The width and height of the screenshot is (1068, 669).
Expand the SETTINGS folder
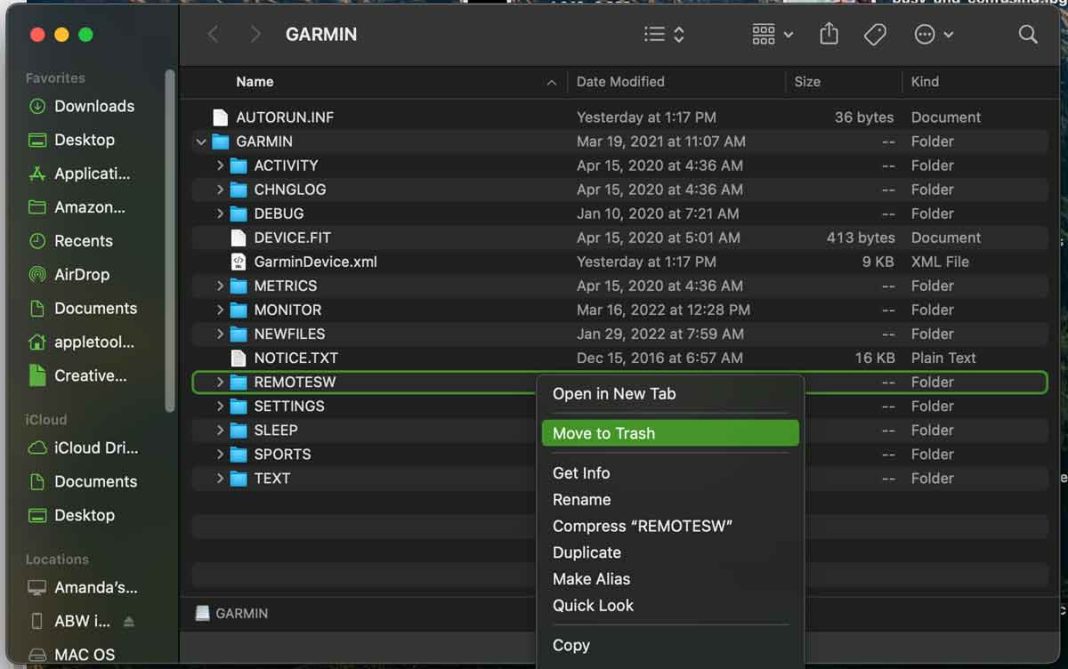[x=220, y=406]
